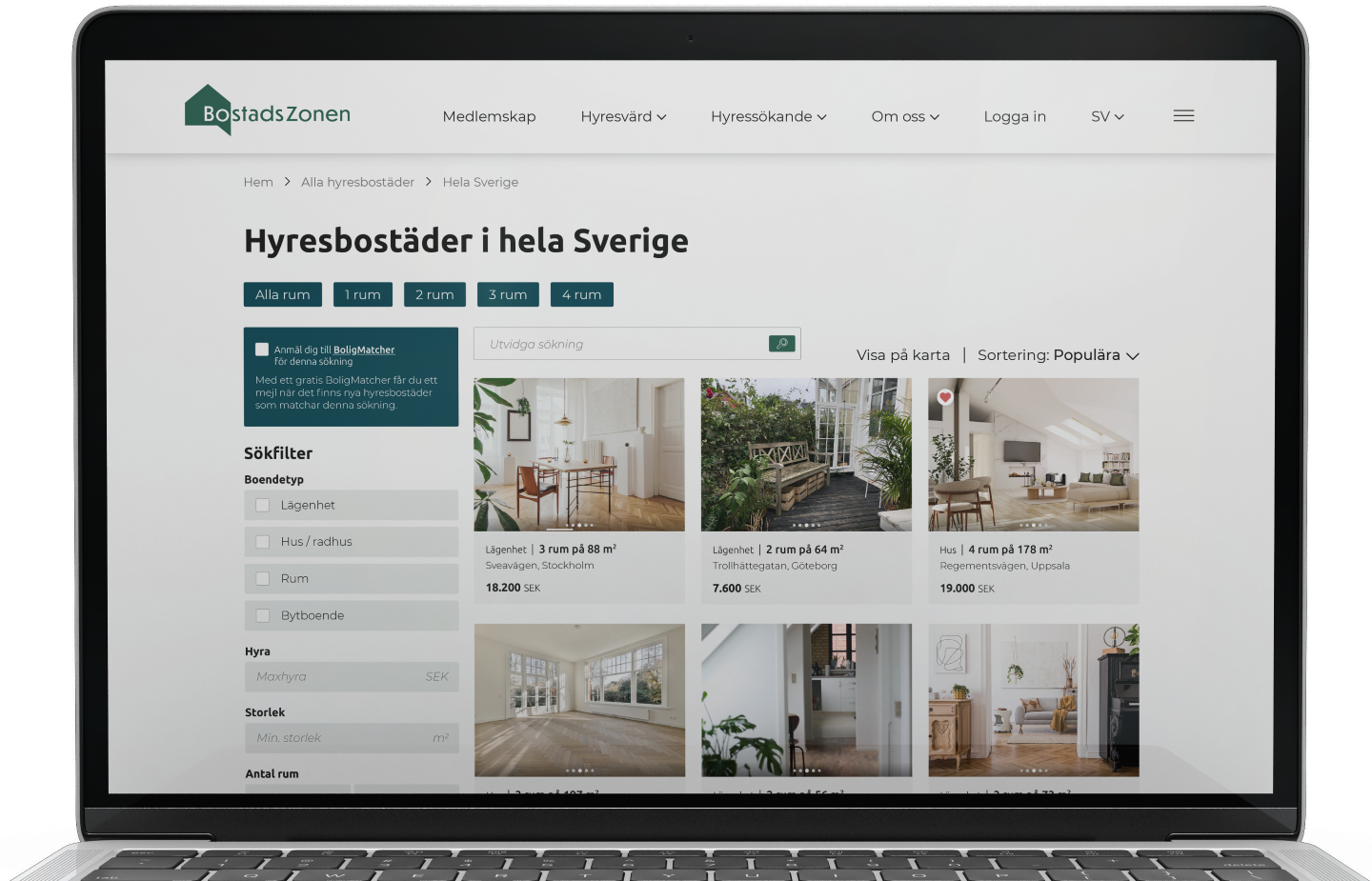Expand the Om oss menu
This screenshot has width=1372, height=881.
click(x=905, y=116)
